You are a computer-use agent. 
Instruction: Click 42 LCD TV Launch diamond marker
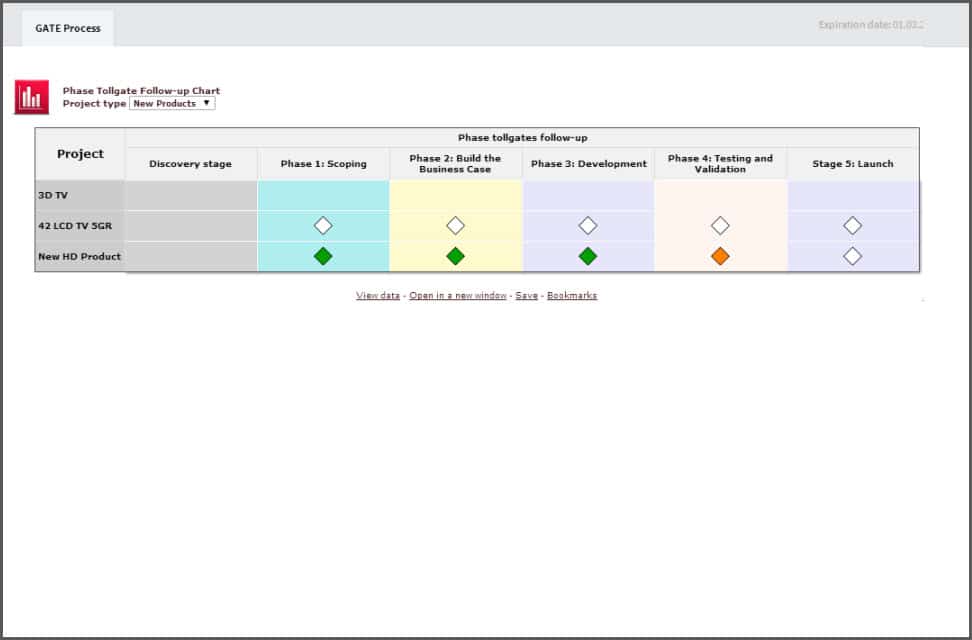tap(852, 226)
